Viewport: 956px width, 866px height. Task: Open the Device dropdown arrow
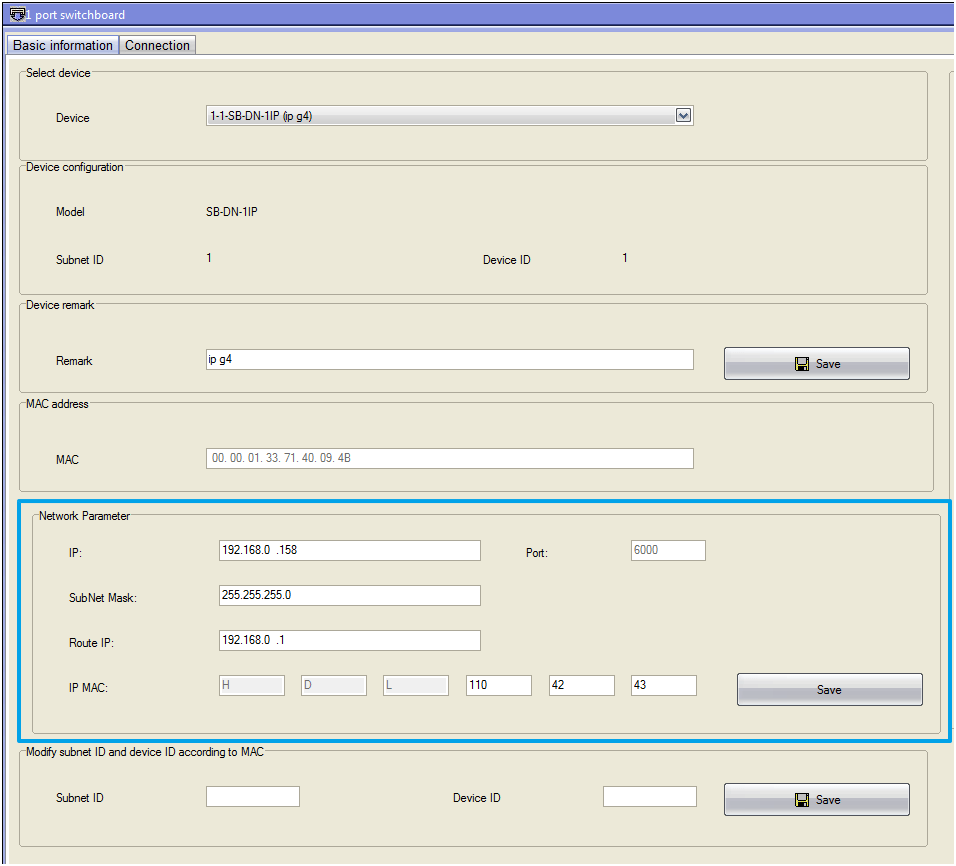[683, 116]
